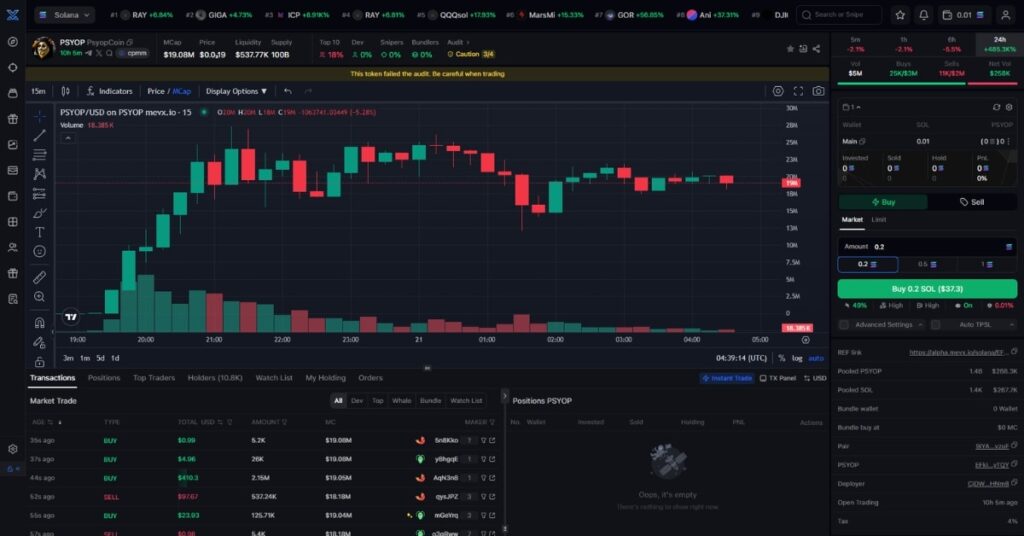Open the settings gear in left sidebar
1024x536 pixels.
pyautogui.click(x=12, y=449)
